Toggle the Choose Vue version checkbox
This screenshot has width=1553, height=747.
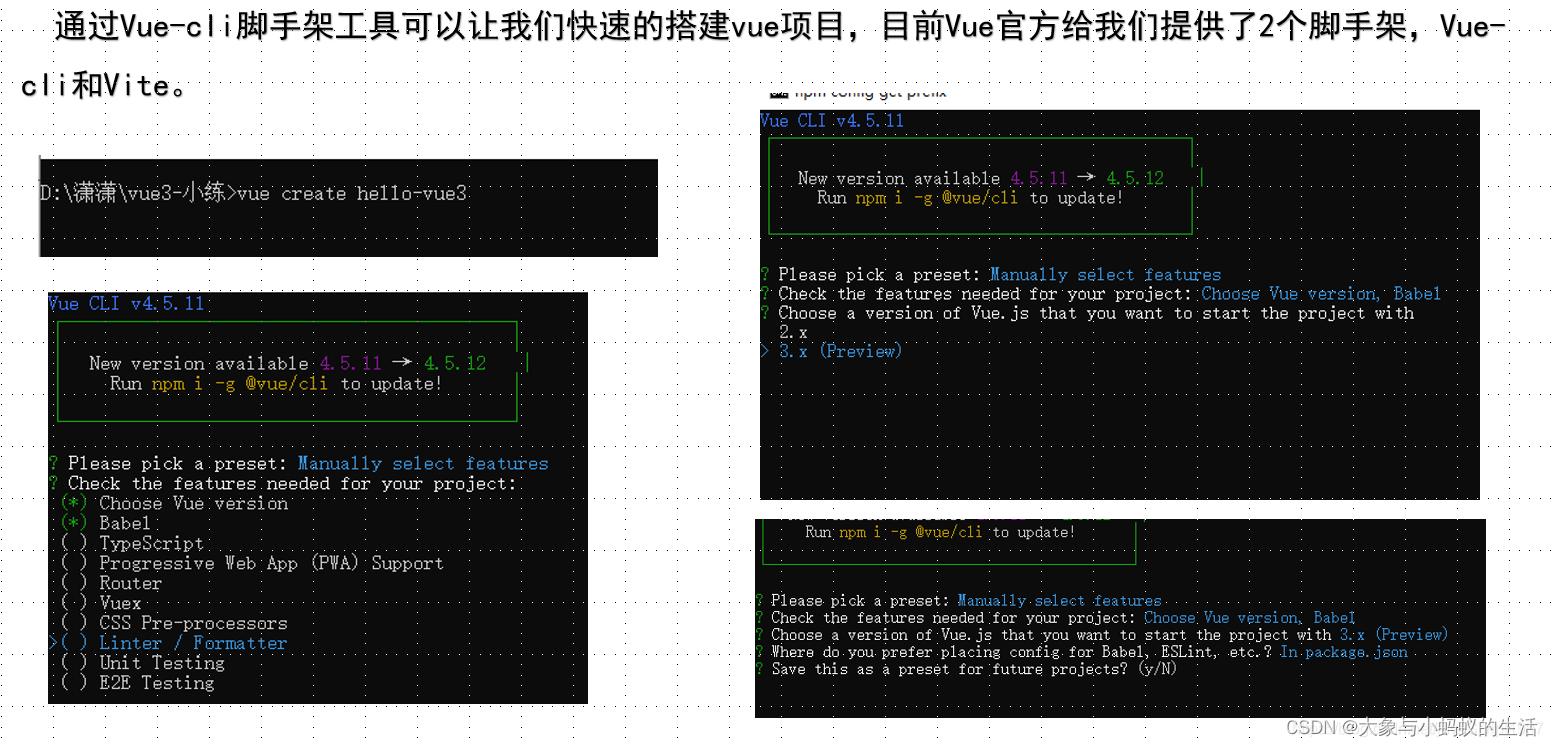74,503
